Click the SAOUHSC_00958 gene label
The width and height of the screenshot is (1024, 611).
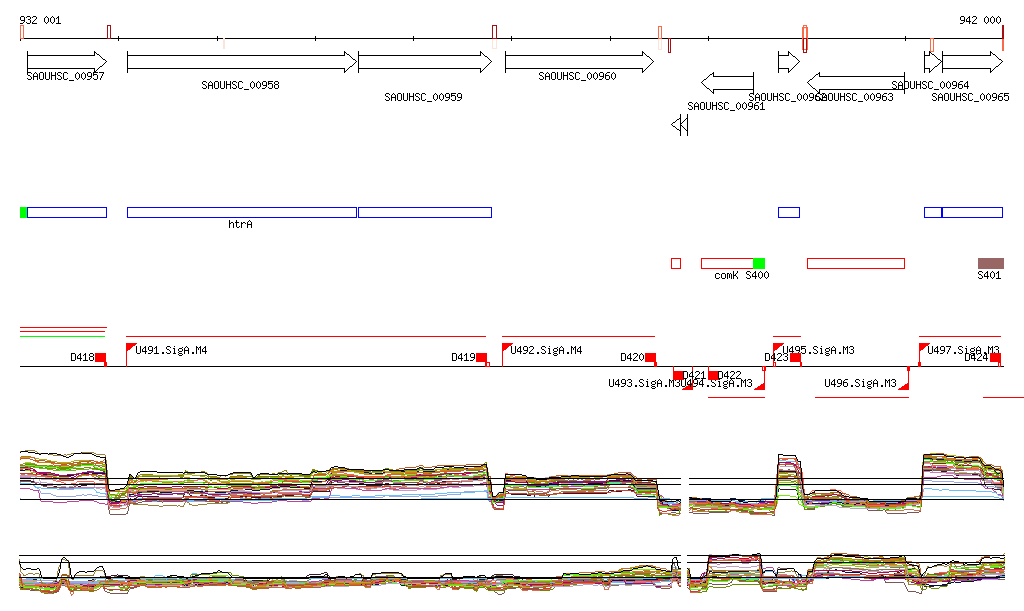pyautogui.click(x=240, y=85)
